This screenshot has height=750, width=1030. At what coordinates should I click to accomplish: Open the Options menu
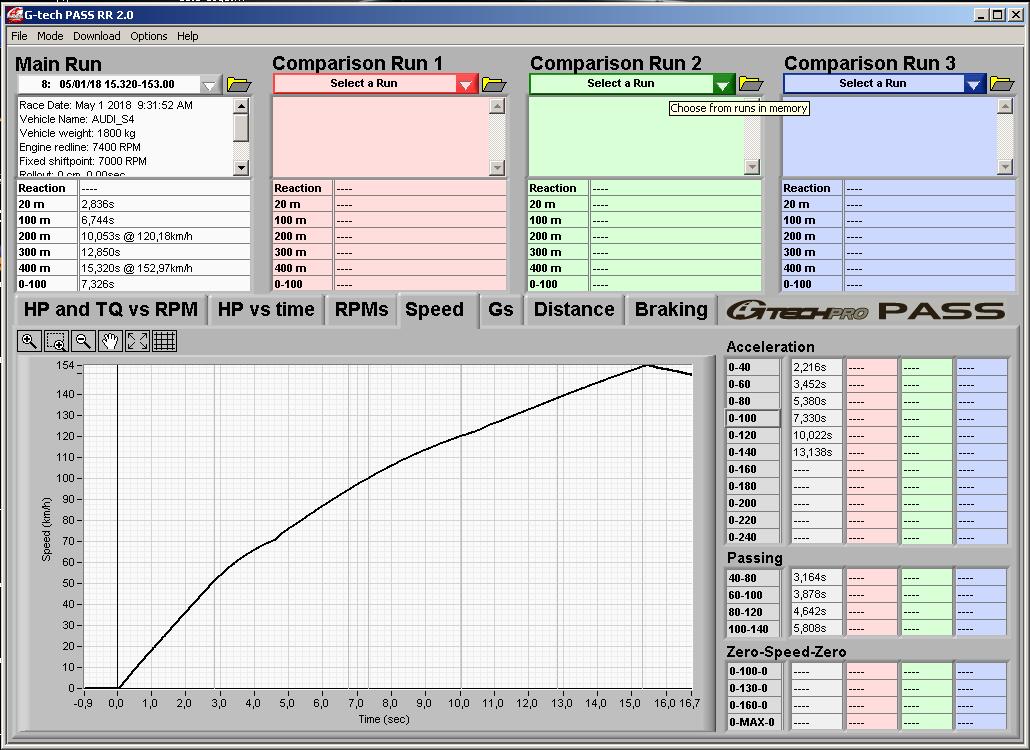(148, 36)
